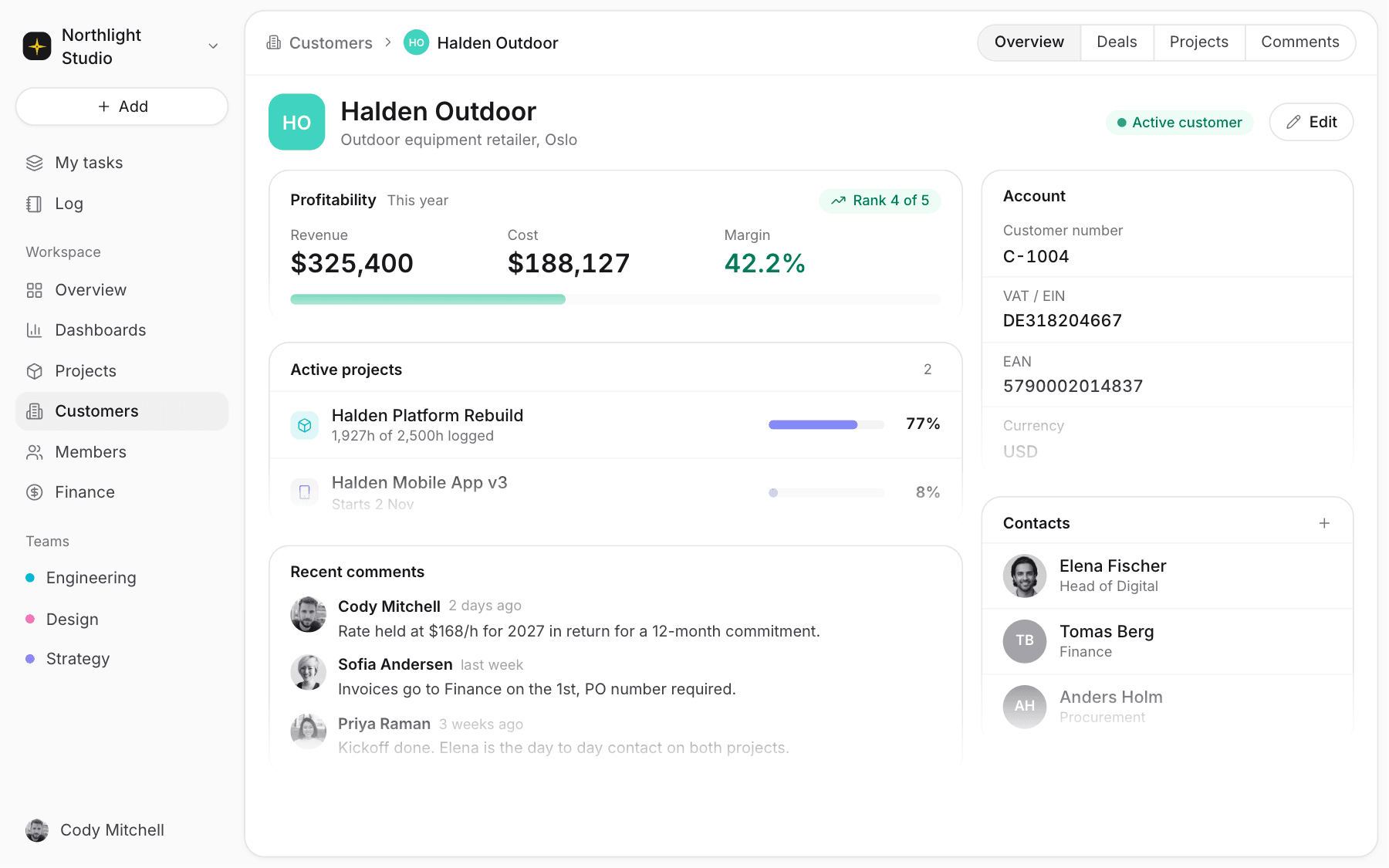The image size is (1389, 868).
Task: Click the Northlight Studio star logo
Action: tap(37, 46)
